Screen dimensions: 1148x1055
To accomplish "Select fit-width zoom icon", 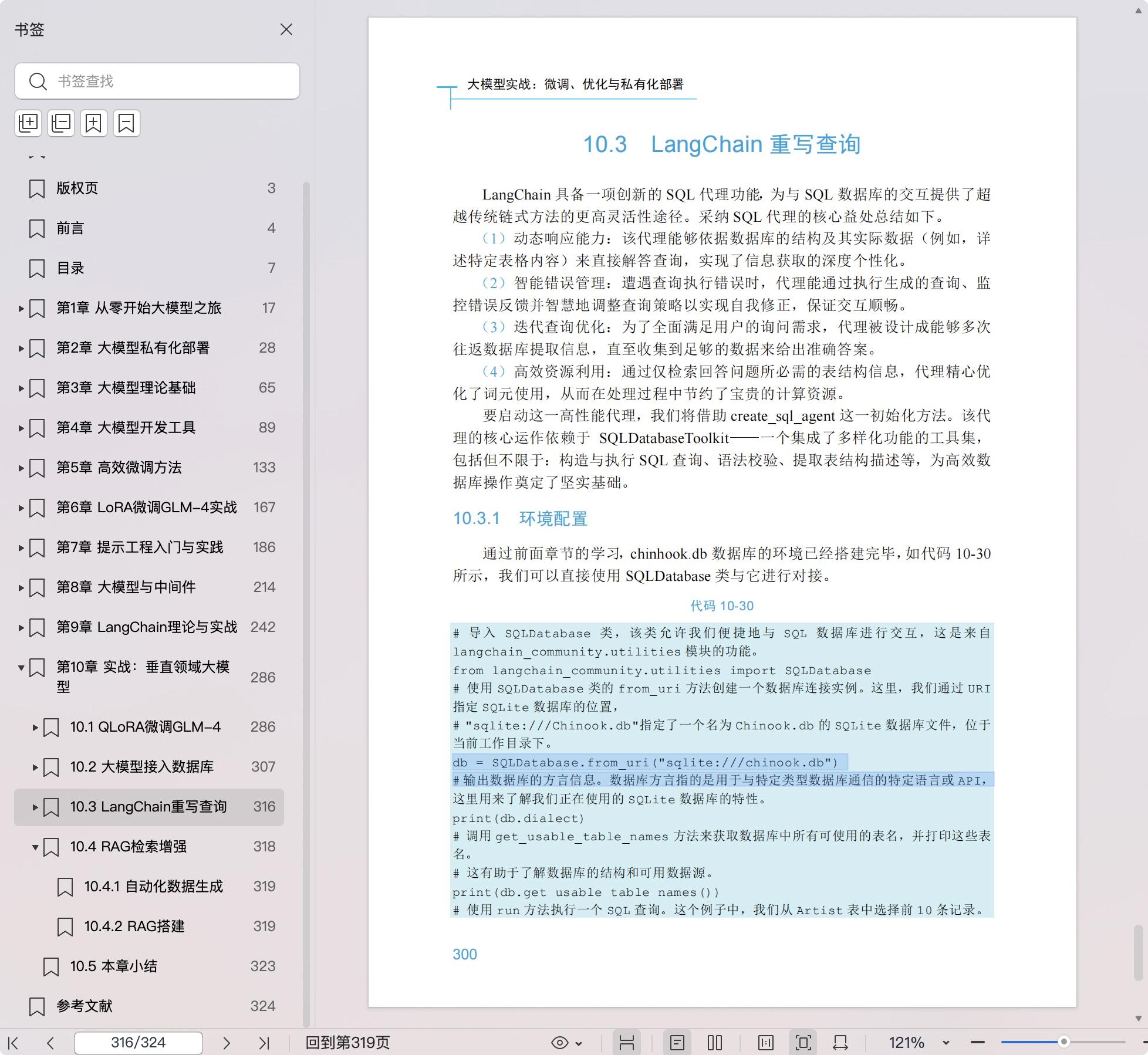I will pyautogui.click(x=840, y=1043).
